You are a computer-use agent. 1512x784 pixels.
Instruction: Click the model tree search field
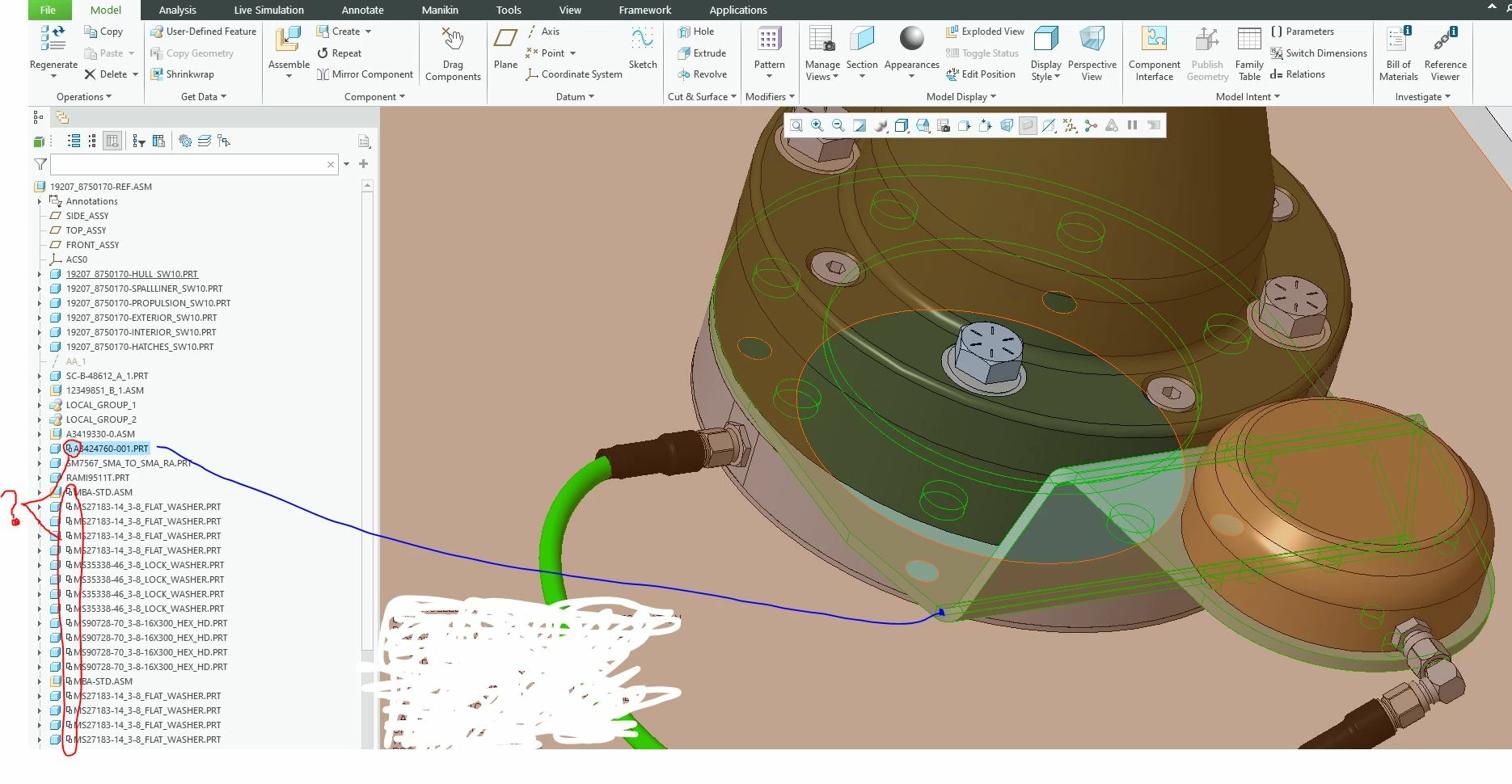[188, 164]
